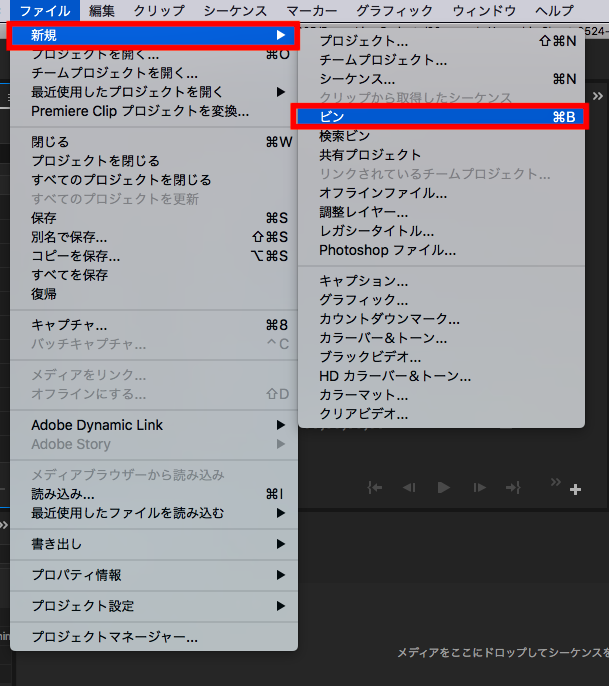Viewport: 609px width, 686px height.
Task: Choose Premiere Clip プロジェクトを変換...
Action: (x=154, y=111)
